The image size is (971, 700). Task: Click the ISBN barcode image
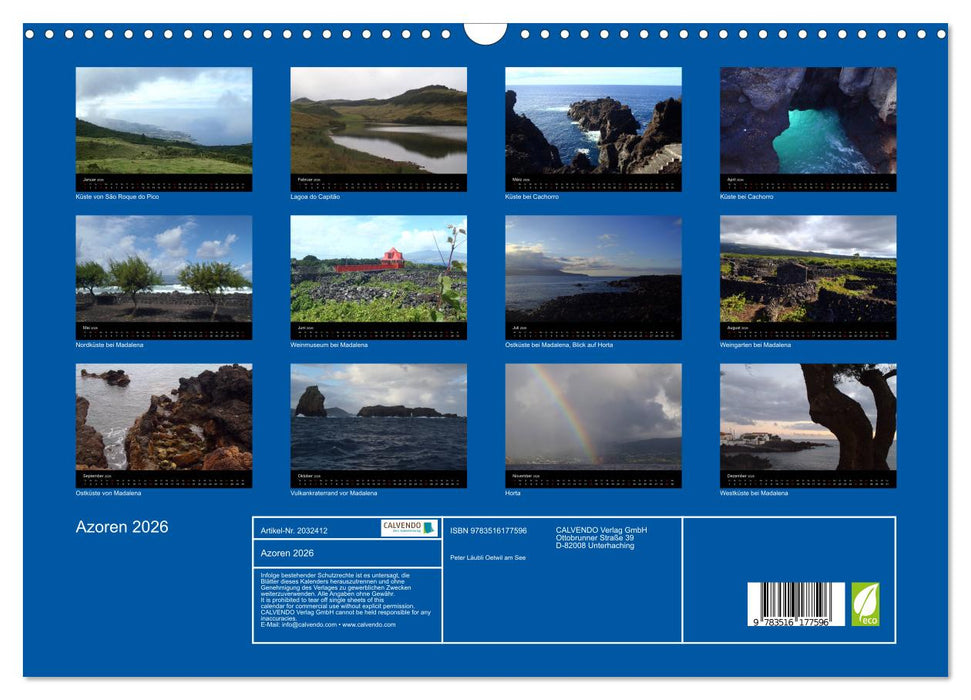coord(796,606)
